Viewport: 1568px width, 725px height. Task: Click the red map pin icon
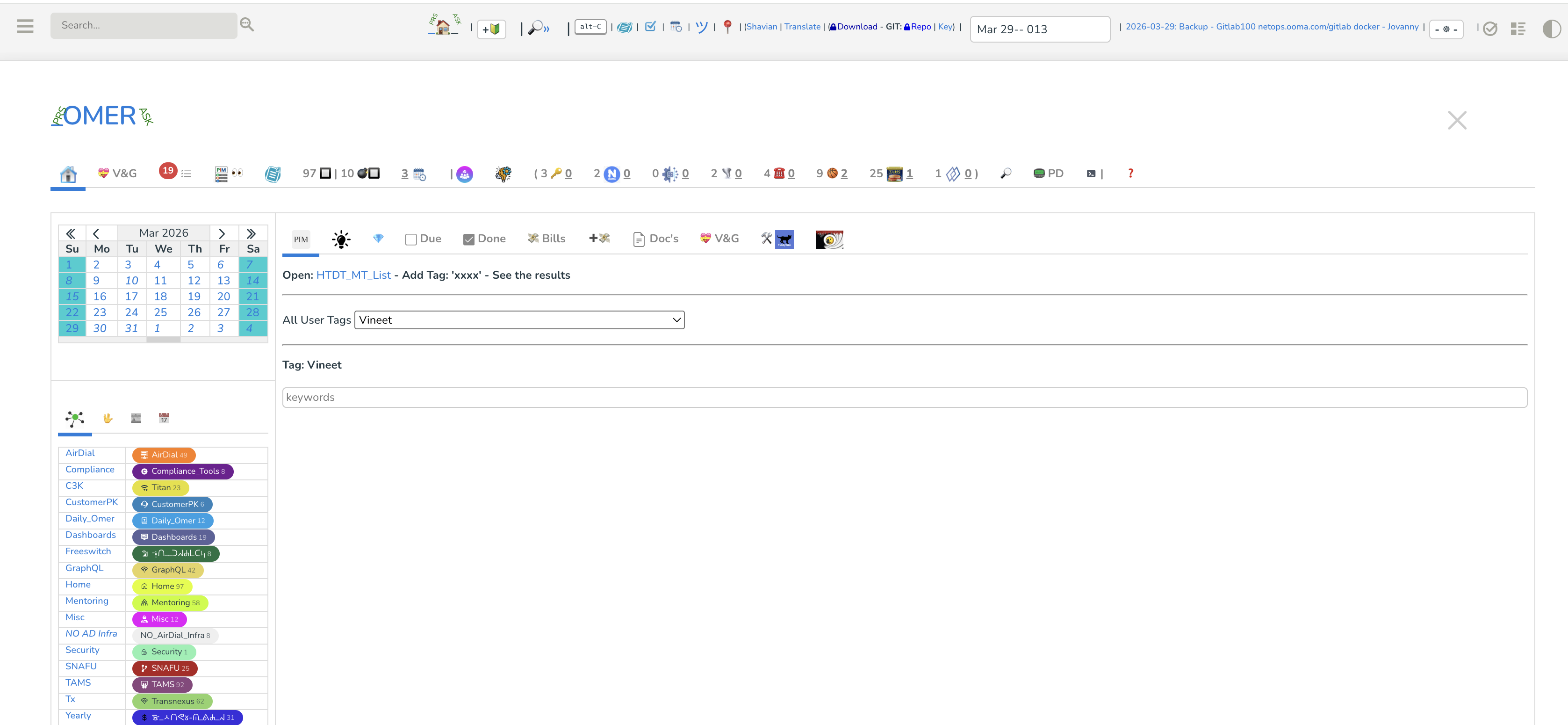727,27
